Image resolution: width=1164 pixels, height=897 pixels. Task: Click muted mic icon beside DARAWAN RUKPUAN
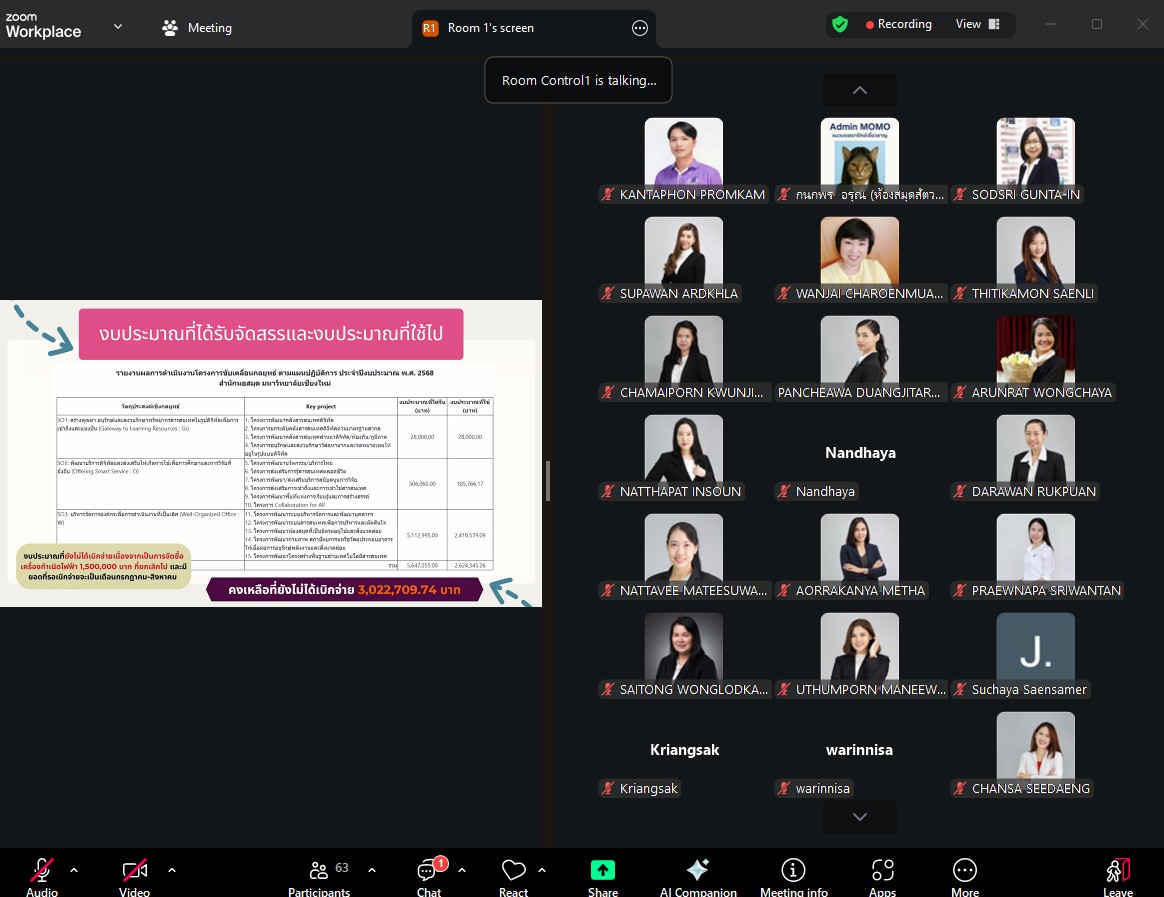pos(960,491)
